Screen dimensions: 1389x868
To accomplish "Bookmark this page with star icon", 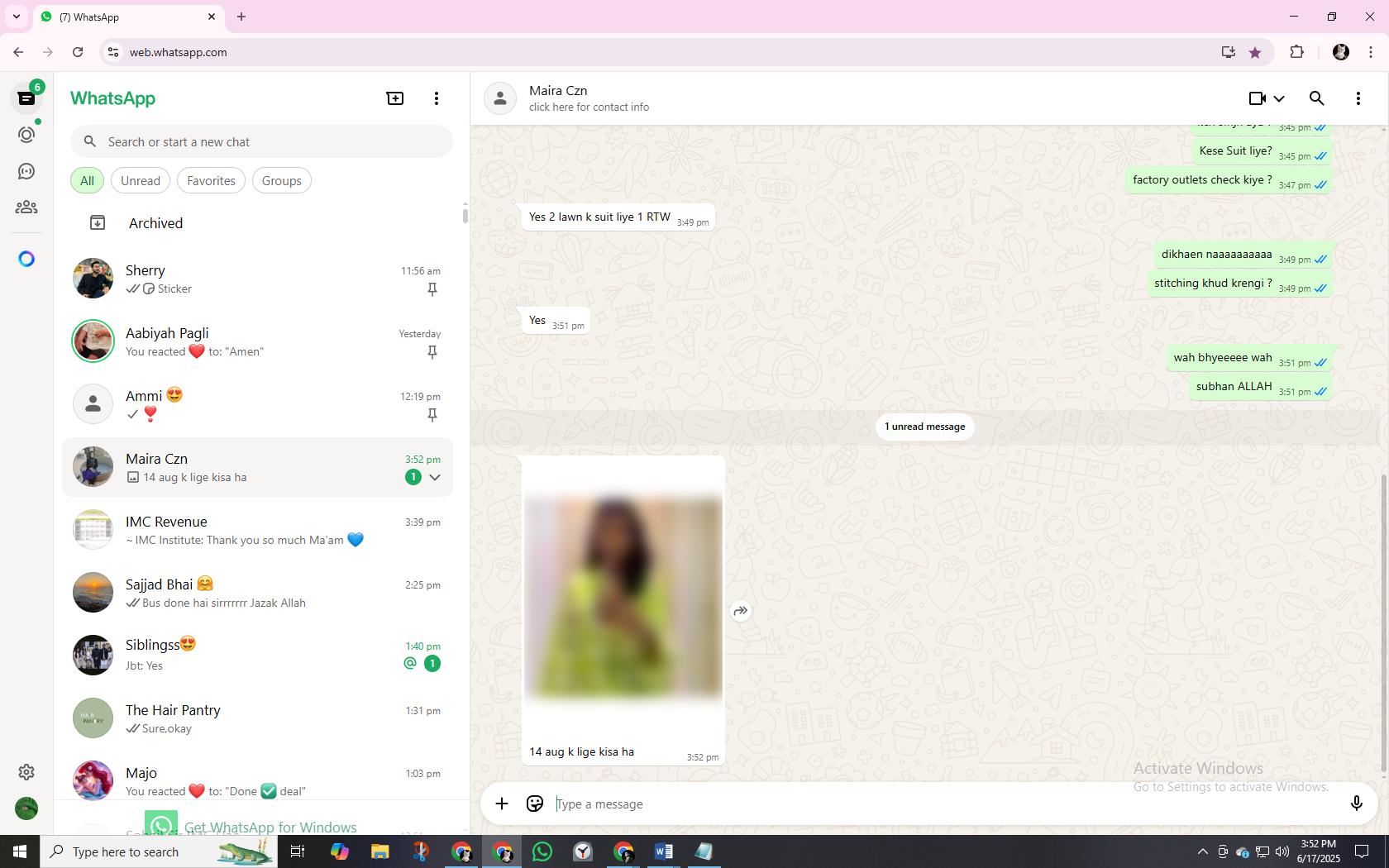I will pyautogui.click(x=1255, y=52).
